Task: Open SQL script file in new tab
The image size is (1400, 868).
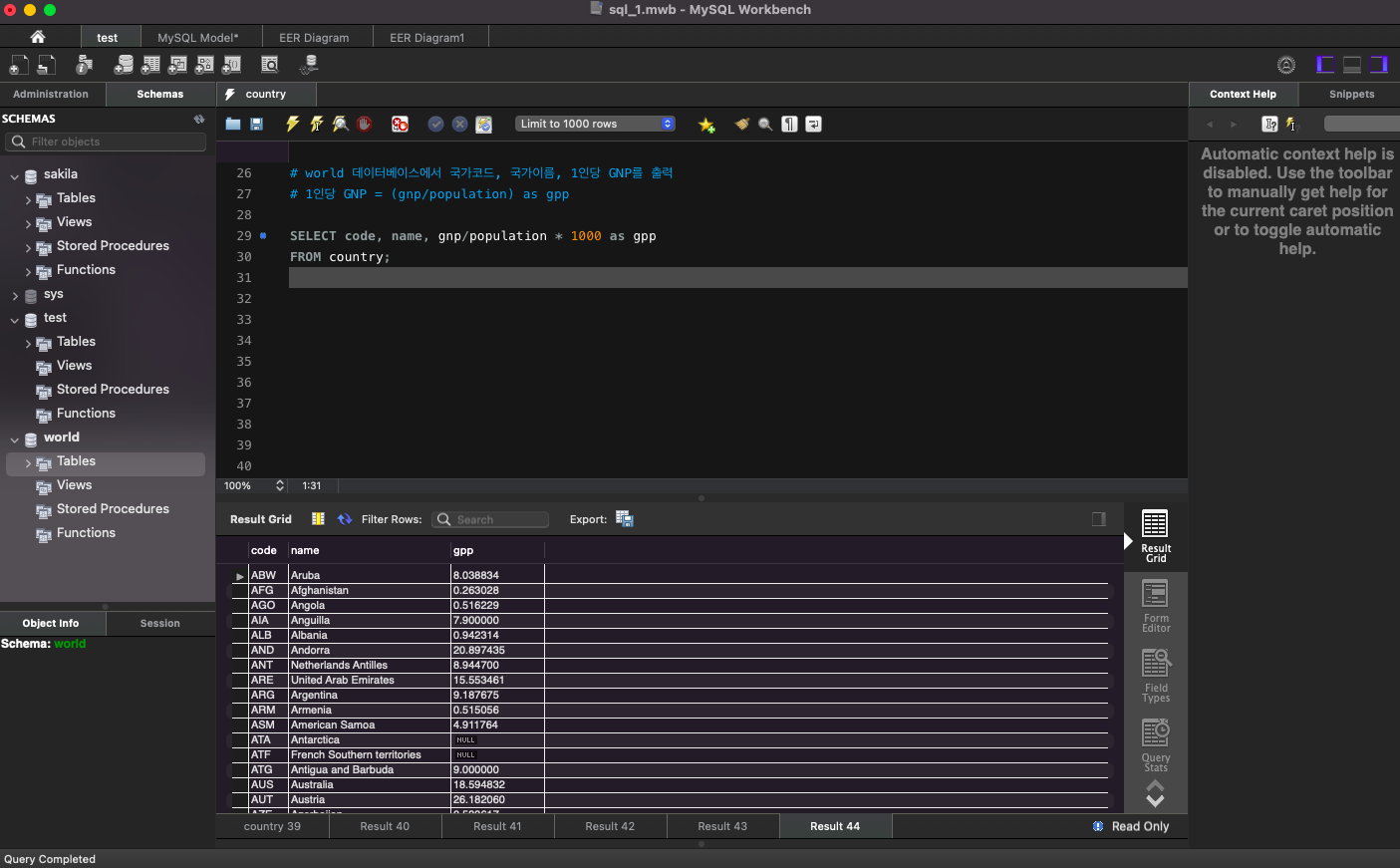Action: 47,65
